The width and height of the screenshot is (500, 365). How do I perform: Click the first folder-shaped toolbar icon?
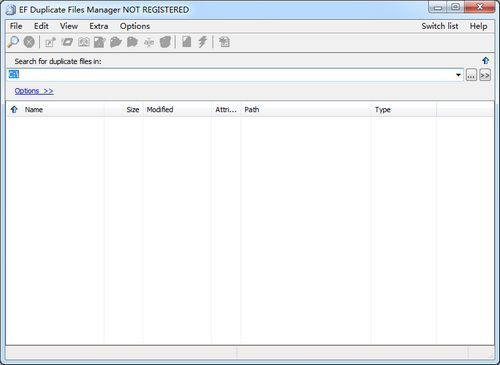pos(116,42)
